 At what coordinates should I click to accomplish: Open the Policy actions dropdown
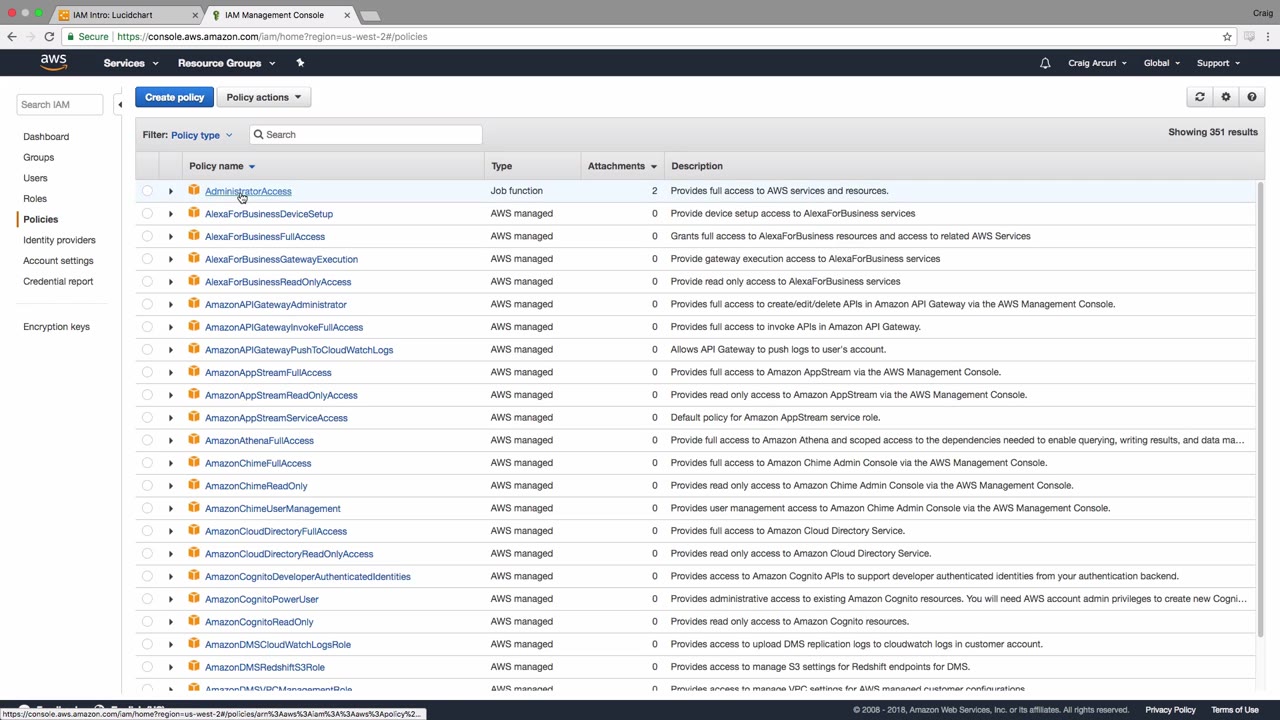coord(263,97)
